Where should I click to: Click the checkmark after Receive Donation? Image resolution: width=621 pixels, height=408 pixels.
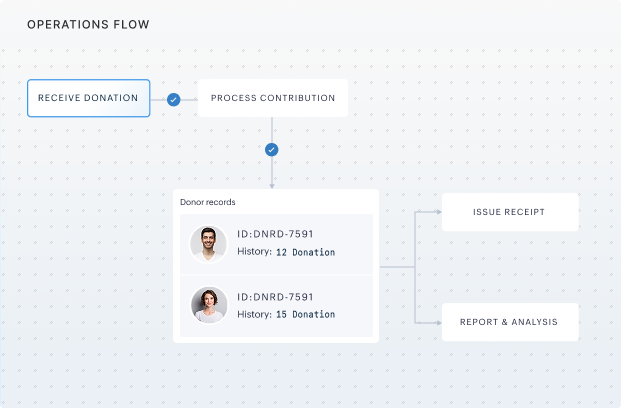pyautogui.click(x=173, y=99)
